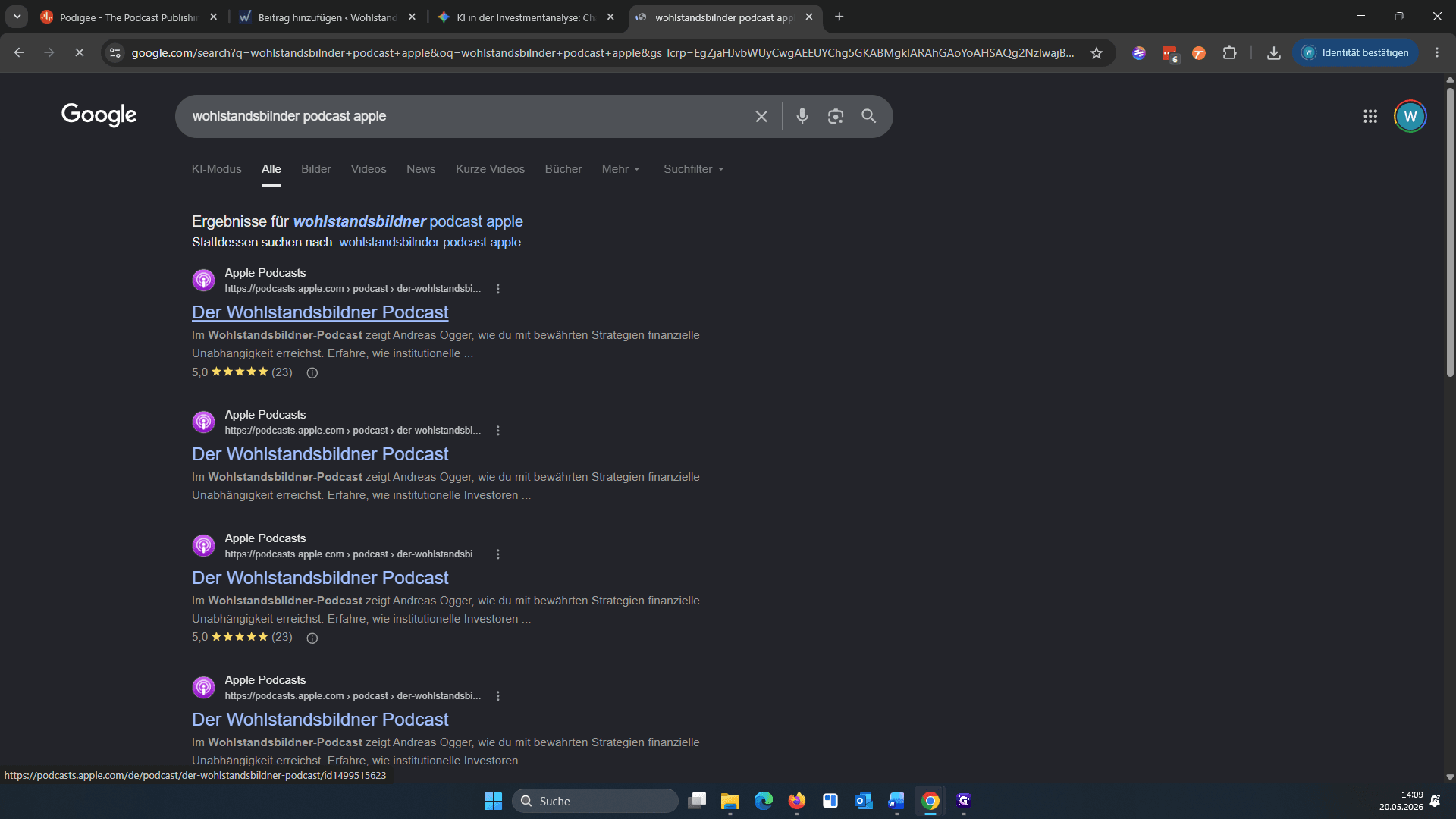Select the Kurze Videos tab
The height and width of the screenshot is (819, 1456).
[490, 169]
